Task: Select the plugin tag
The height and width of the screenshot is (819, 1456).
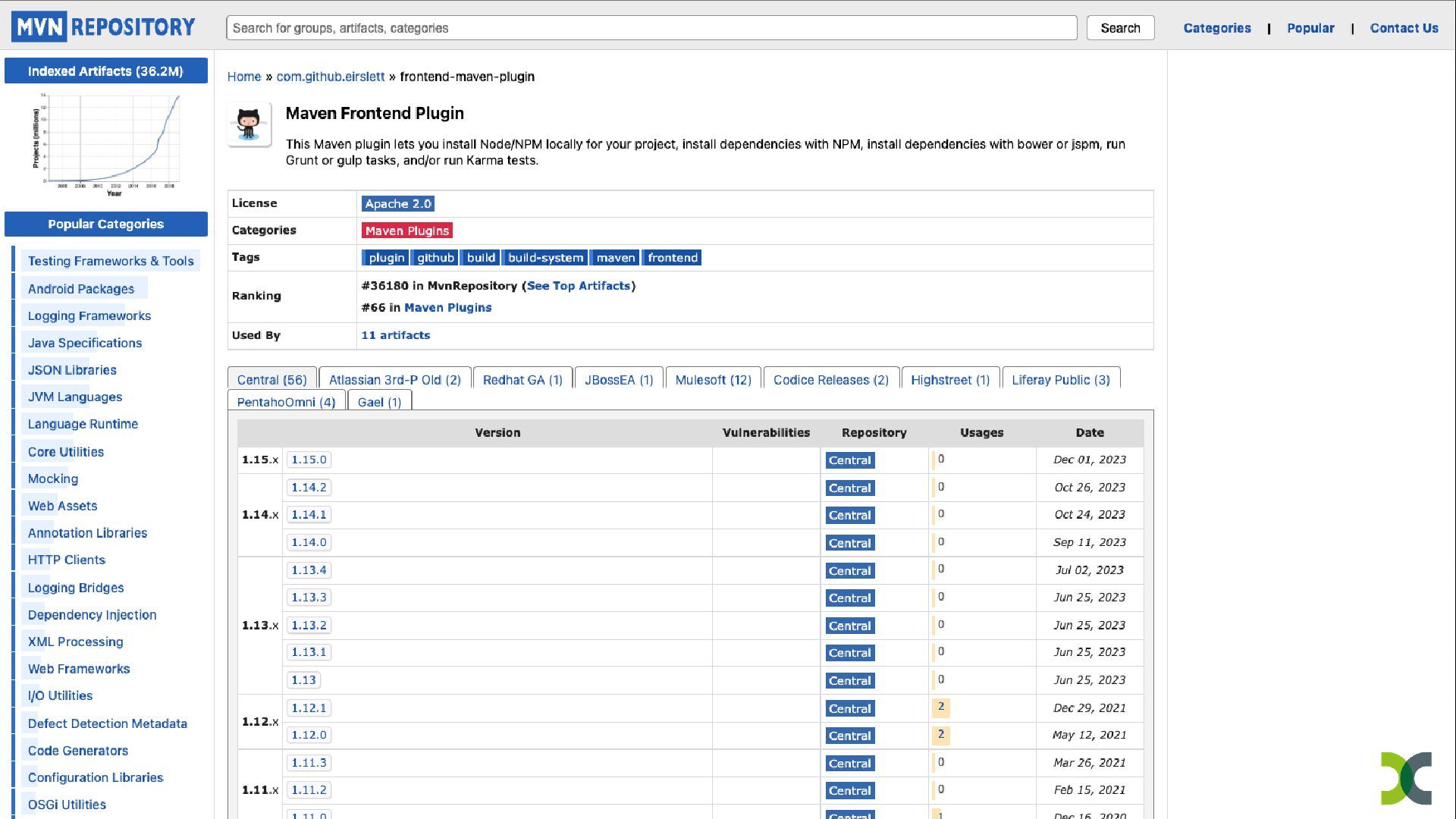Action: pos(386,258)
